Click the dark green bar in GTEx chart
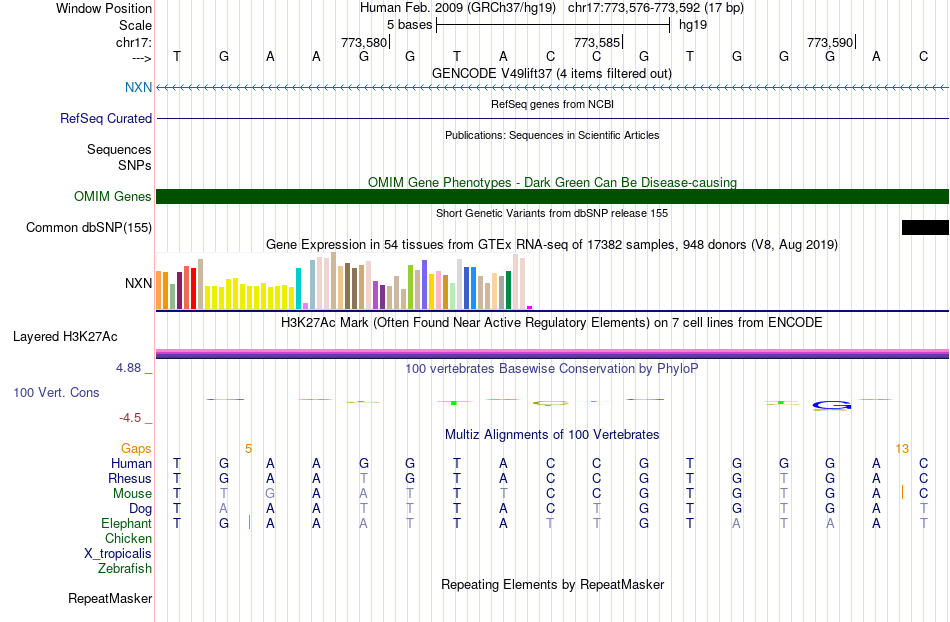 [x=508, y=290]
